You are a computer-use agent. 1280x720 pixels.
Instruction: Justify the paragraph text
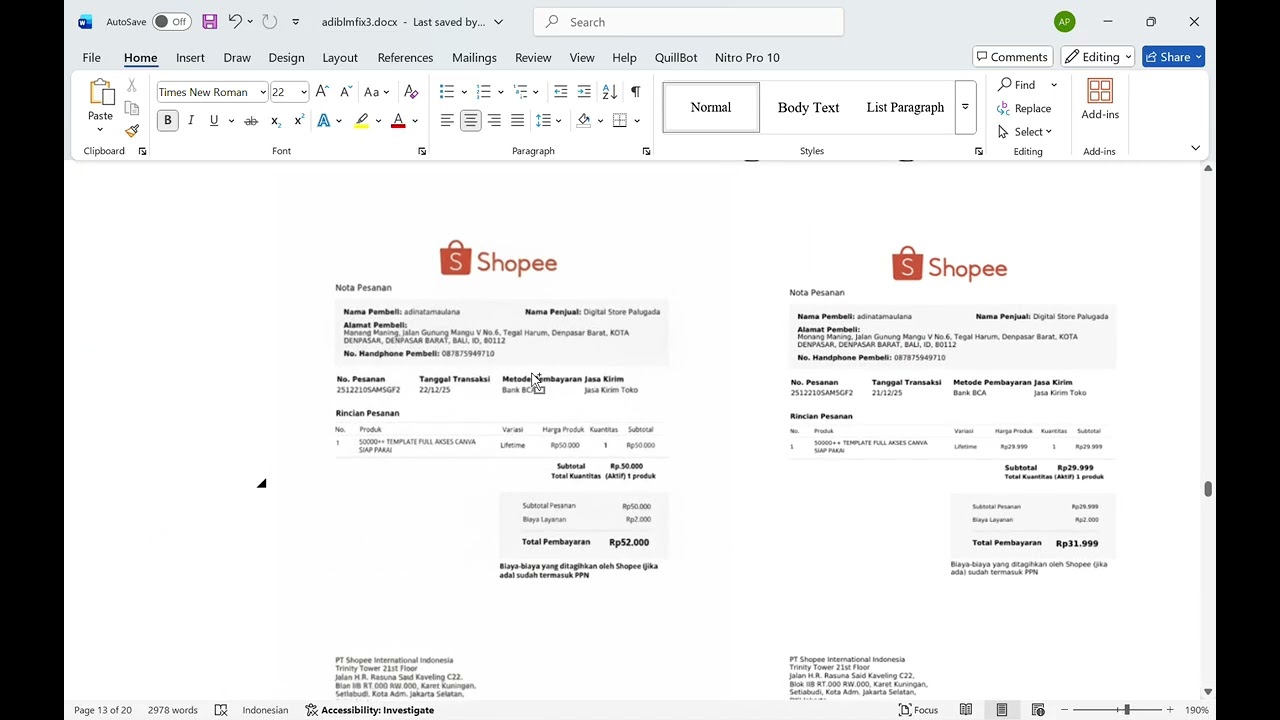(517, 121)
